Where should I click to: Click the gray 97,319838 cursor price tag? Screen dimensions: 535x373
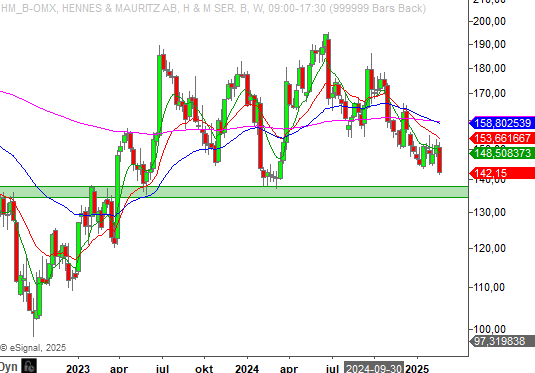502,341
